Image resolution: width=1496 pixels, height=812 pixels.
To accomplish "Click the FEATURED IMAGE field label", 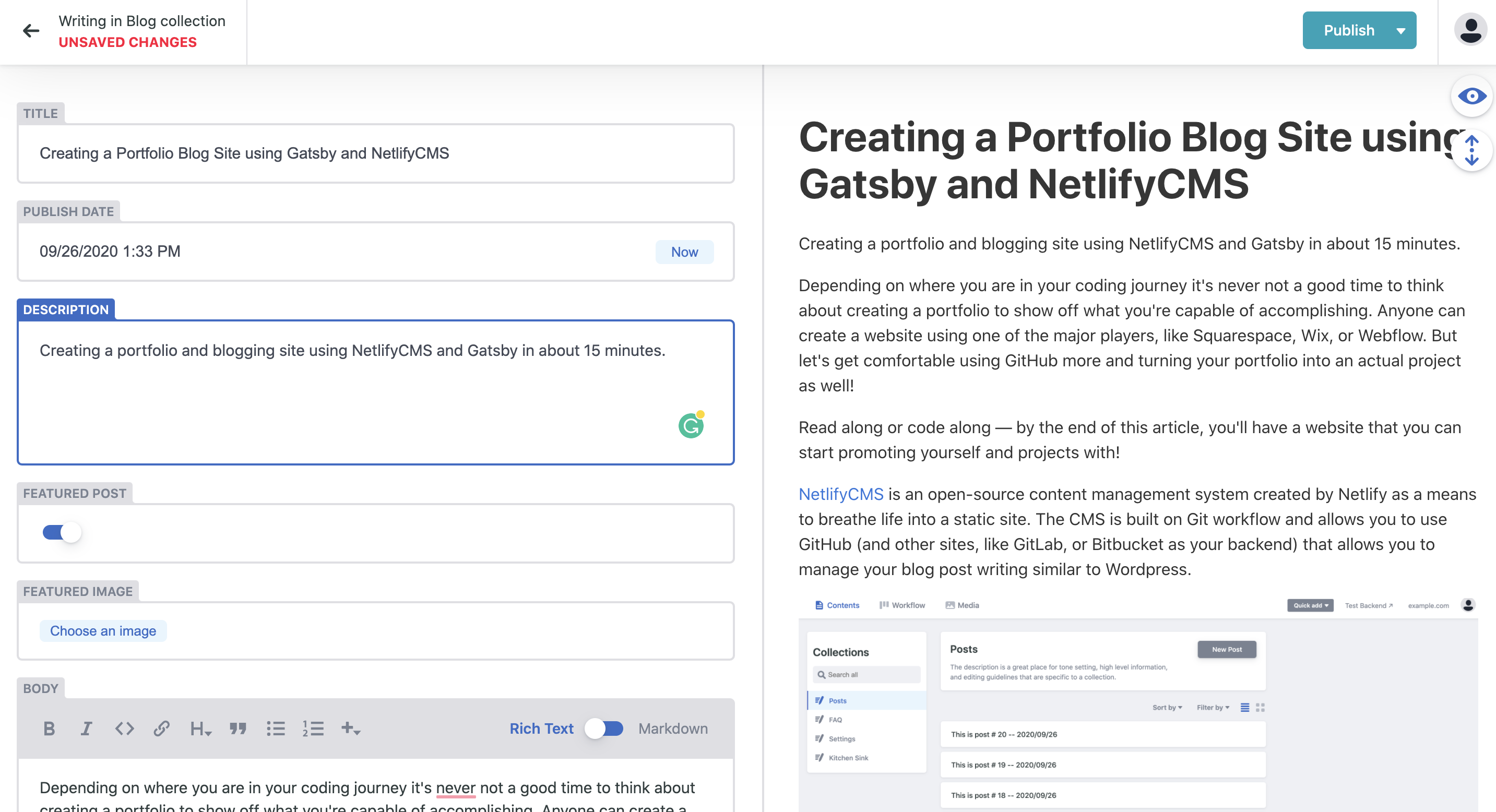I will pyautogui.click(x=78, y=591).
